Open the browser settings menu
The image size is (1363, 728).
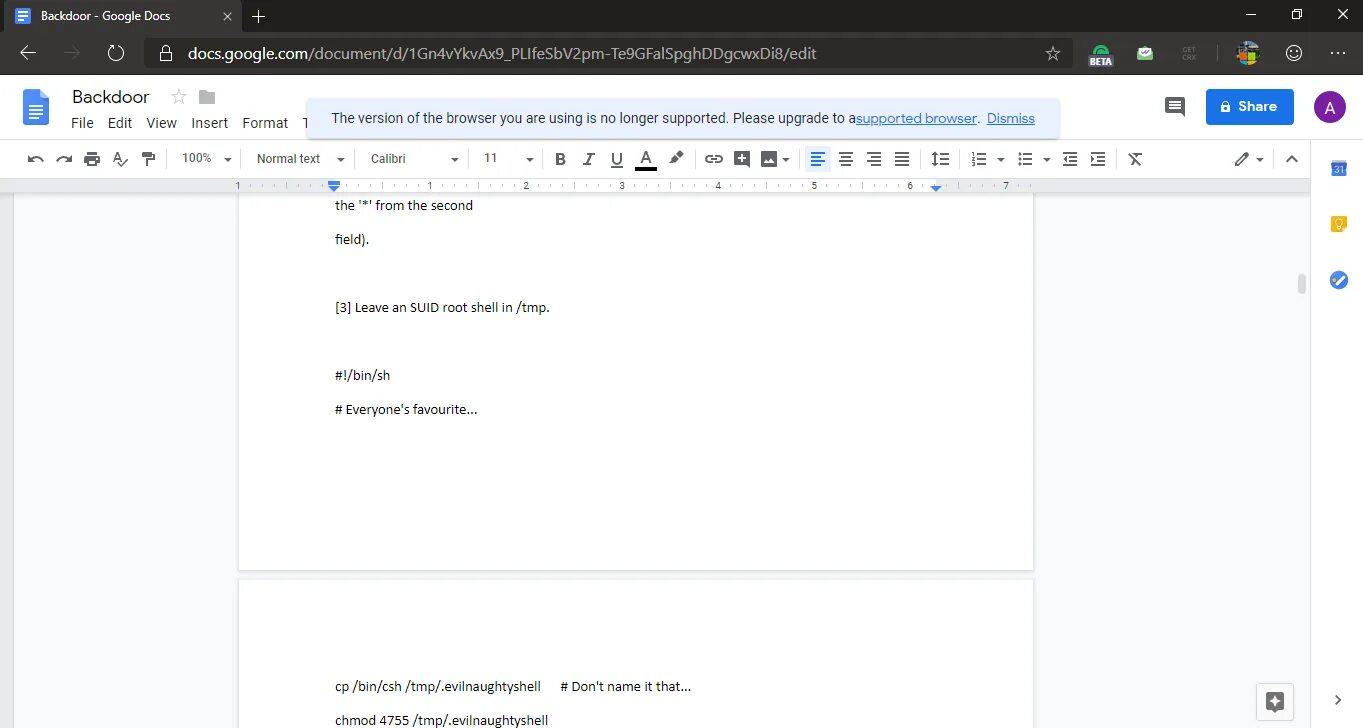(1338, 53)
